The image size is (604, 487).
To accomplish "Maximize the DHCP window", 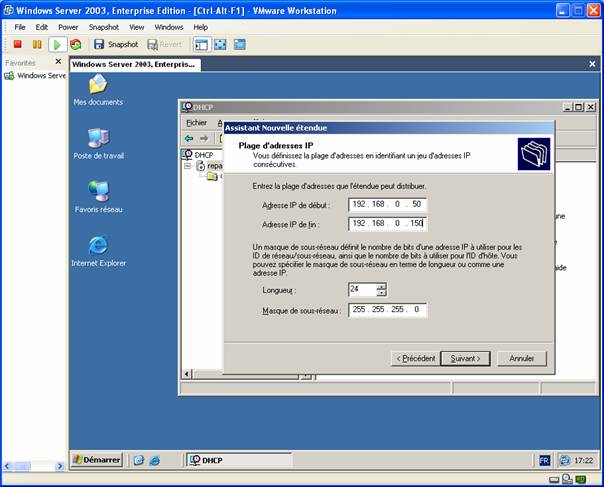I will tap(579, 107).
